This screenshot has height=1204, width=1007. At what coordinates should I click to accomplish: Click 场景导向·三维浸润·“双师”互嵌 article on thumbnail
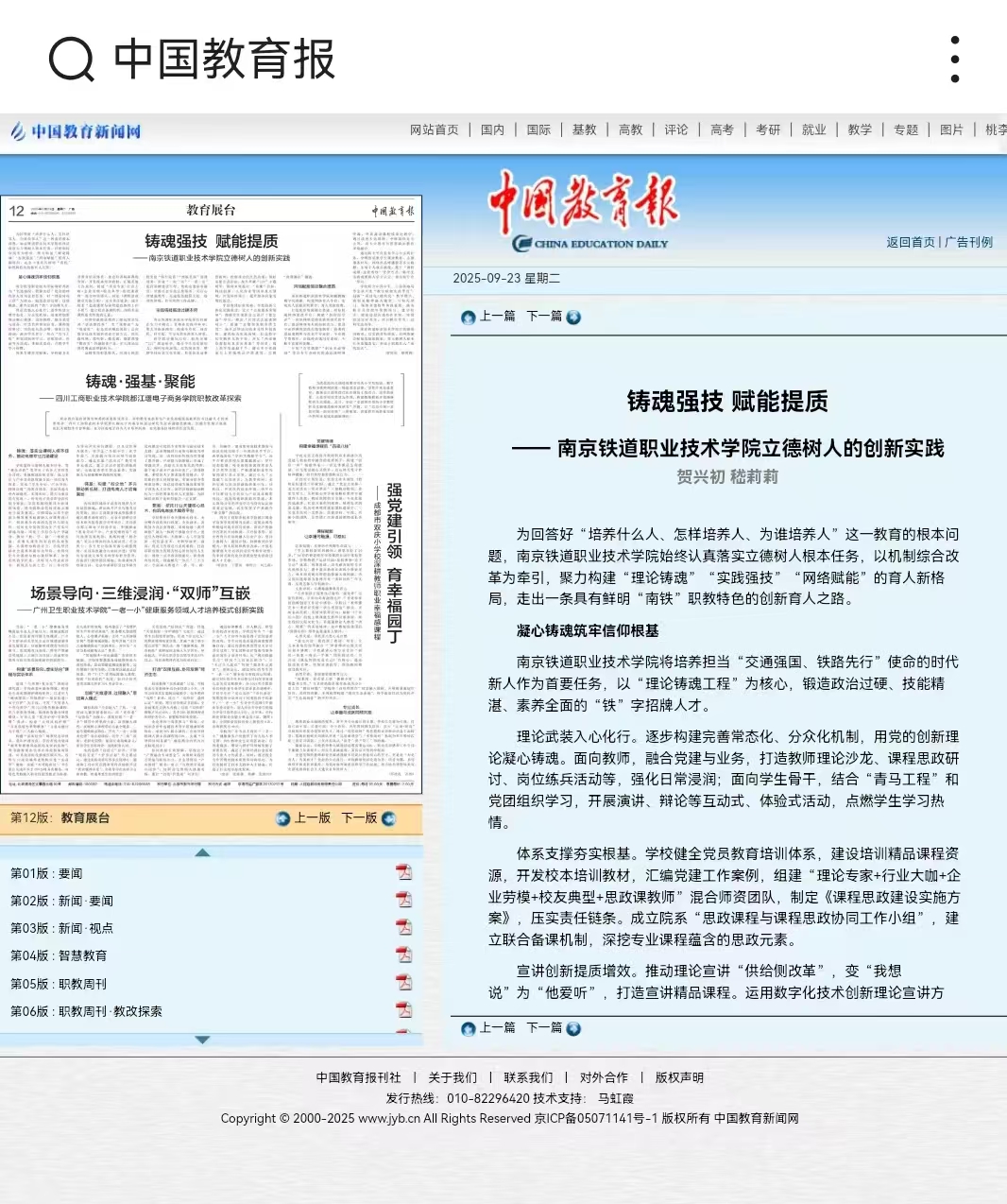tap(140, 593)
